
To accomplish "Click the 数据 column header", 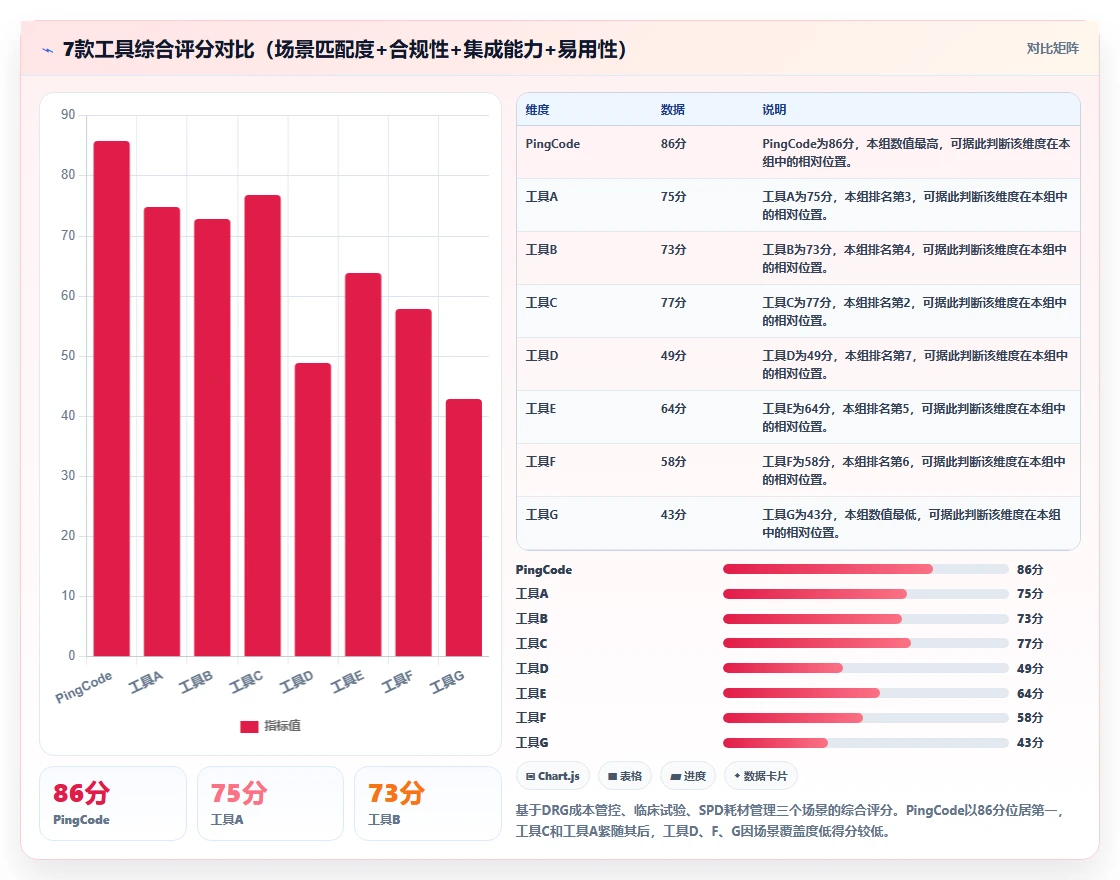I will click(673, 109).
